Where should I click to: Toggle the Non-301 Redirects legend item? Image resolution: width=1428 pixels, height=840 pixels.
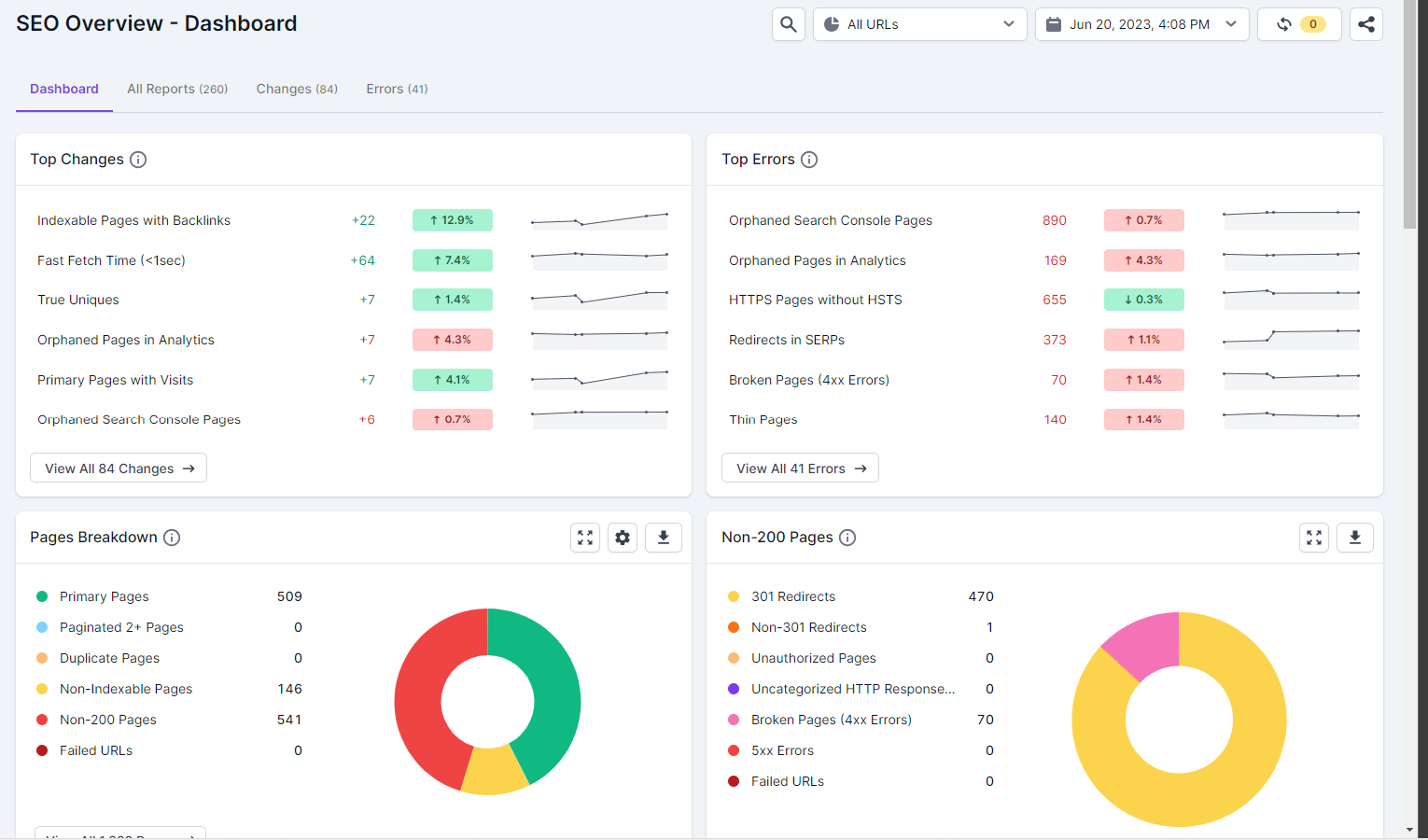797,627
